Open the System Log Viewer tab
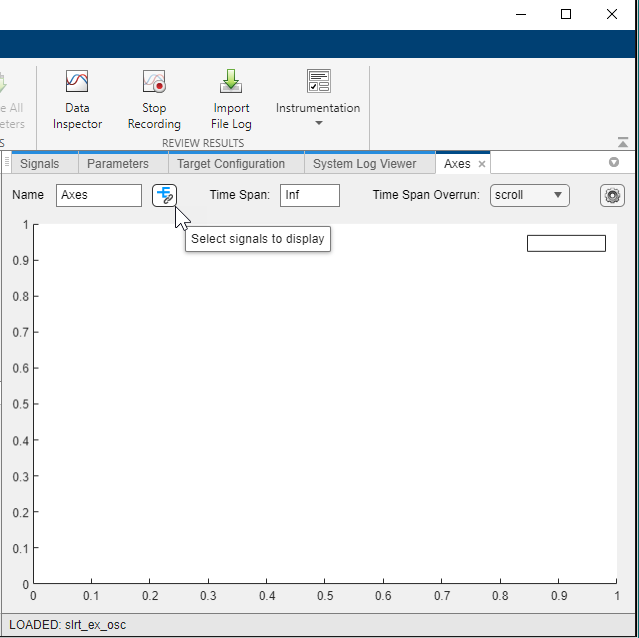 tap(364, 164)
